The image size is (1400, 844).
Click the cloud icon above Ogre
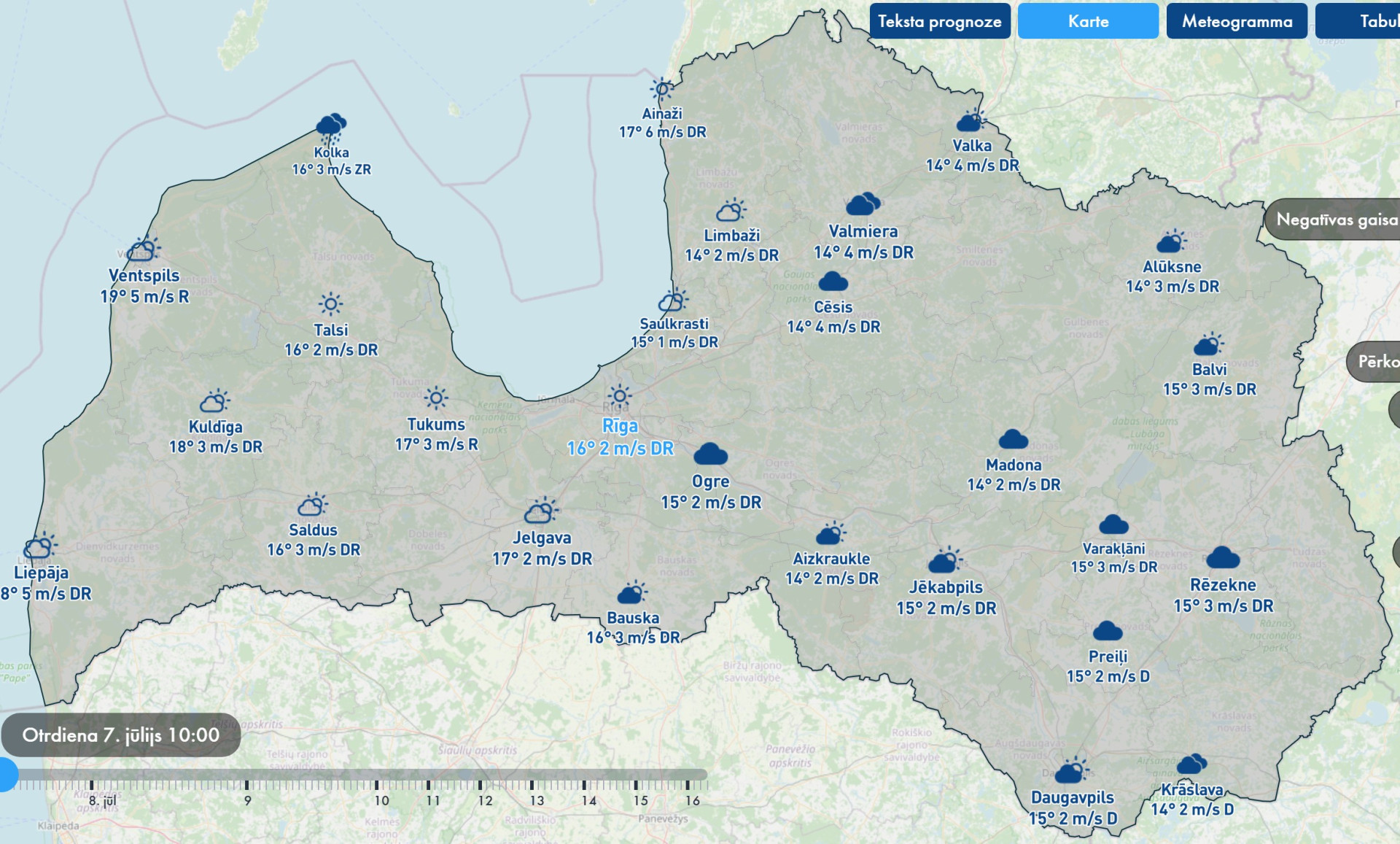(710, 454)
